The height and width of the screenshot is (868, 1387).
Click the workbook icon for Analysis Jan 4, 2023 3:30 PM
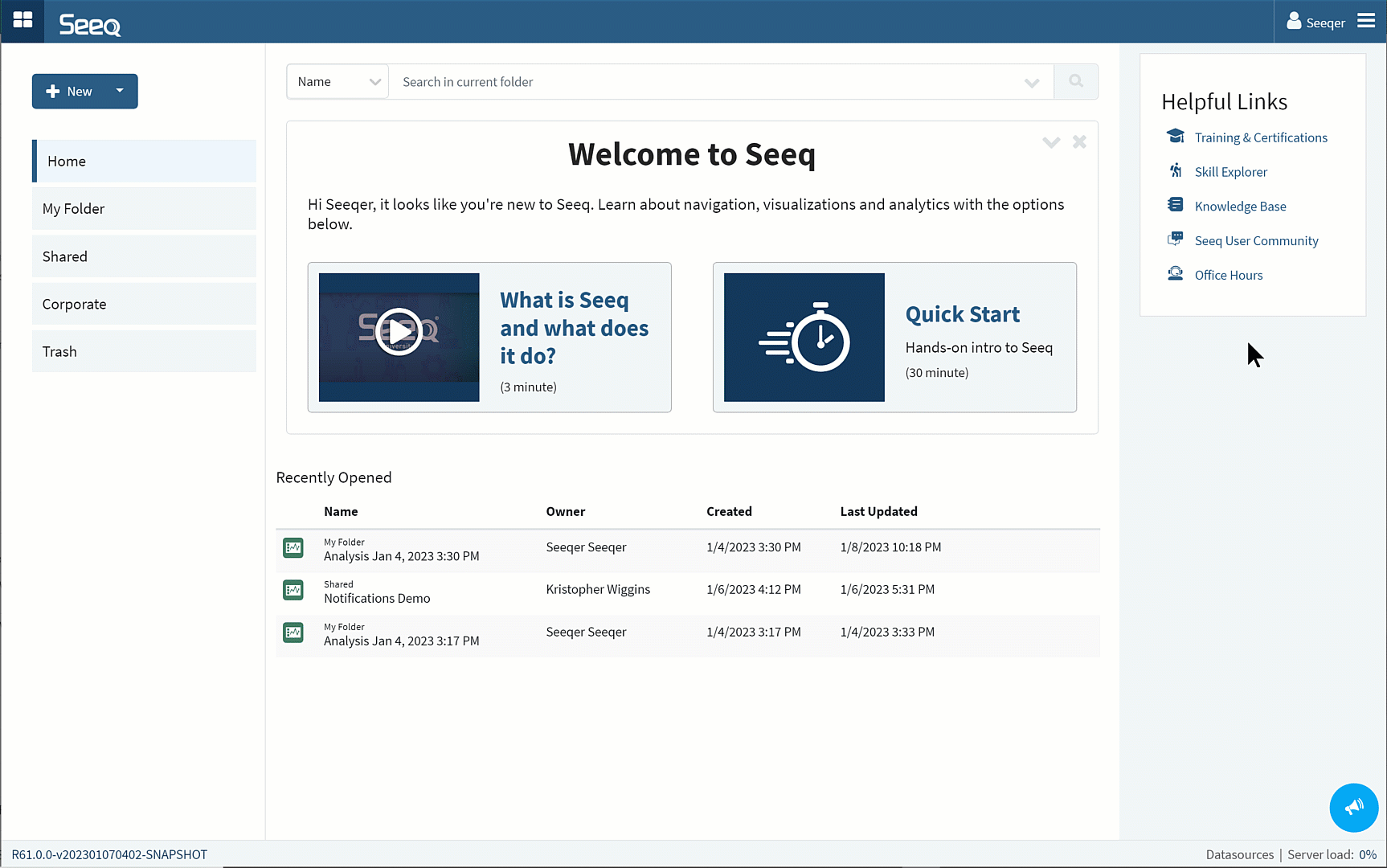click(293, 548)
